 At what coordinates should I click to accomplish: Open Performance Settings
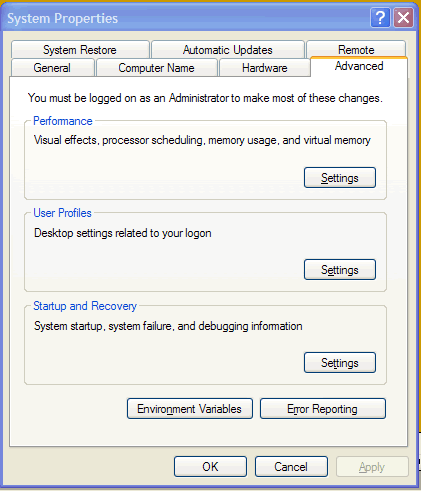340,178
